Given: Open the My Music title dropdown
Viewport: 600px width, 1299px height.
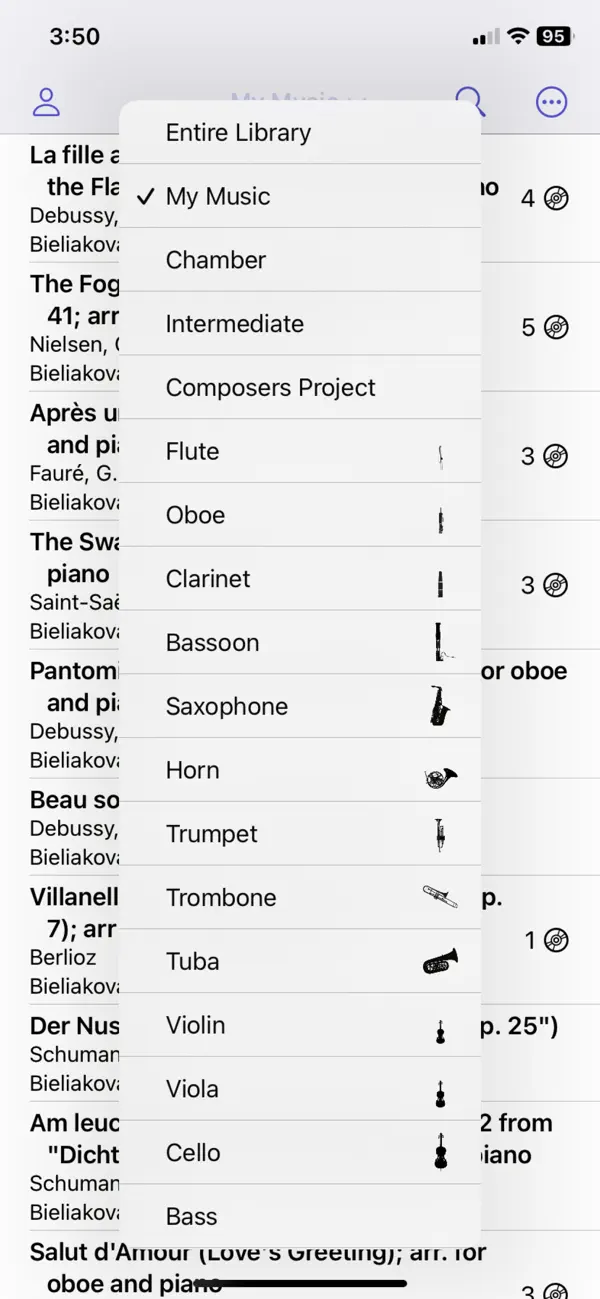Looking at the screenshot, I should coord(300,101).
